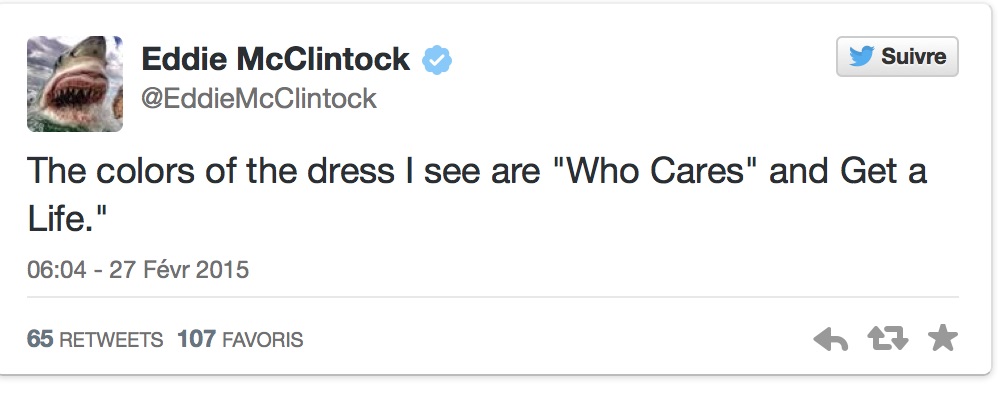Click the Twitter bird icon in Suivre
998x396 pixels.
[x=861, y=57]
